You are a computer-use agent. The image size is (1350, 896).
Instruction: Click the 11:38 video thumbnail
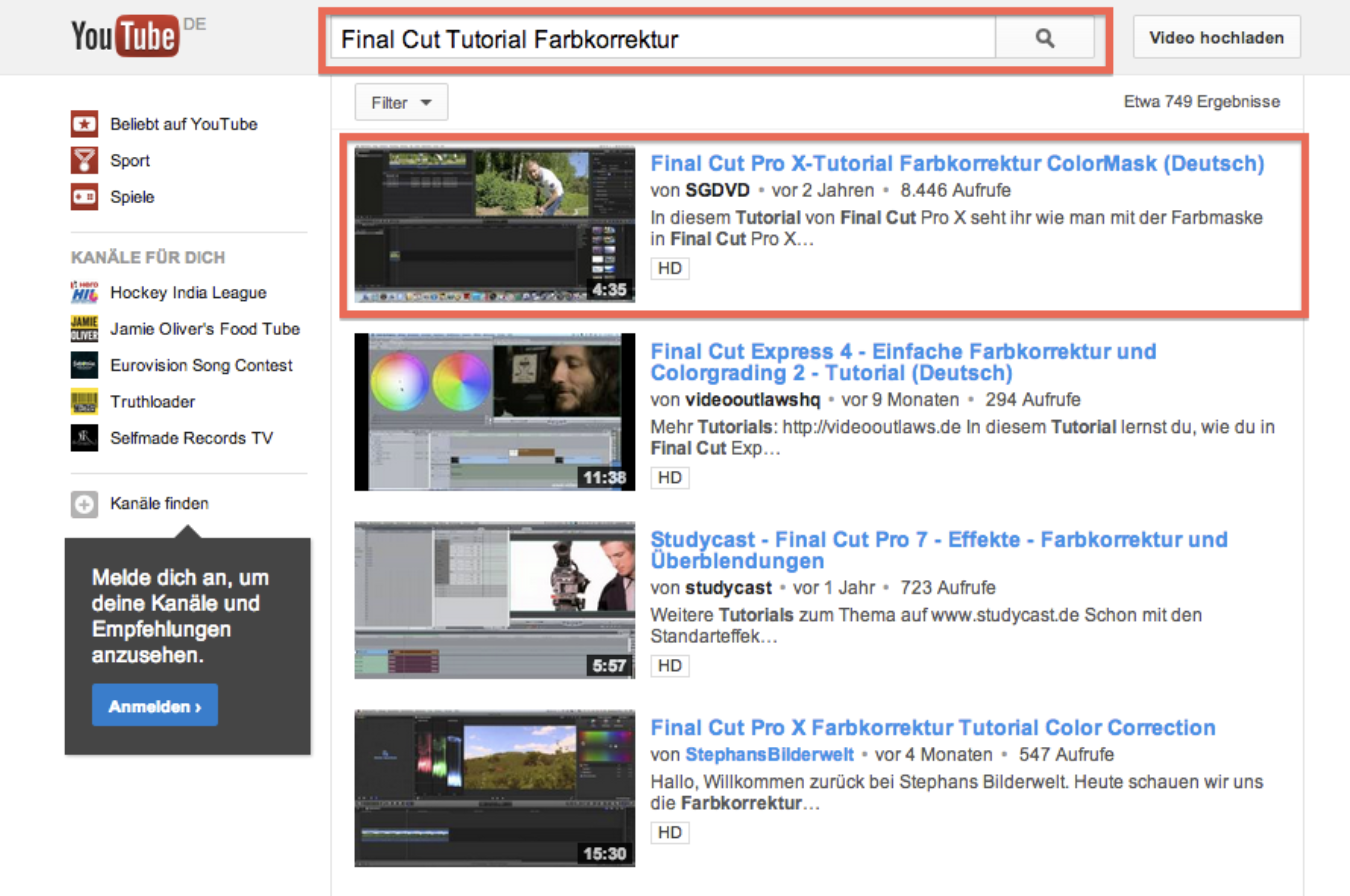495,412
